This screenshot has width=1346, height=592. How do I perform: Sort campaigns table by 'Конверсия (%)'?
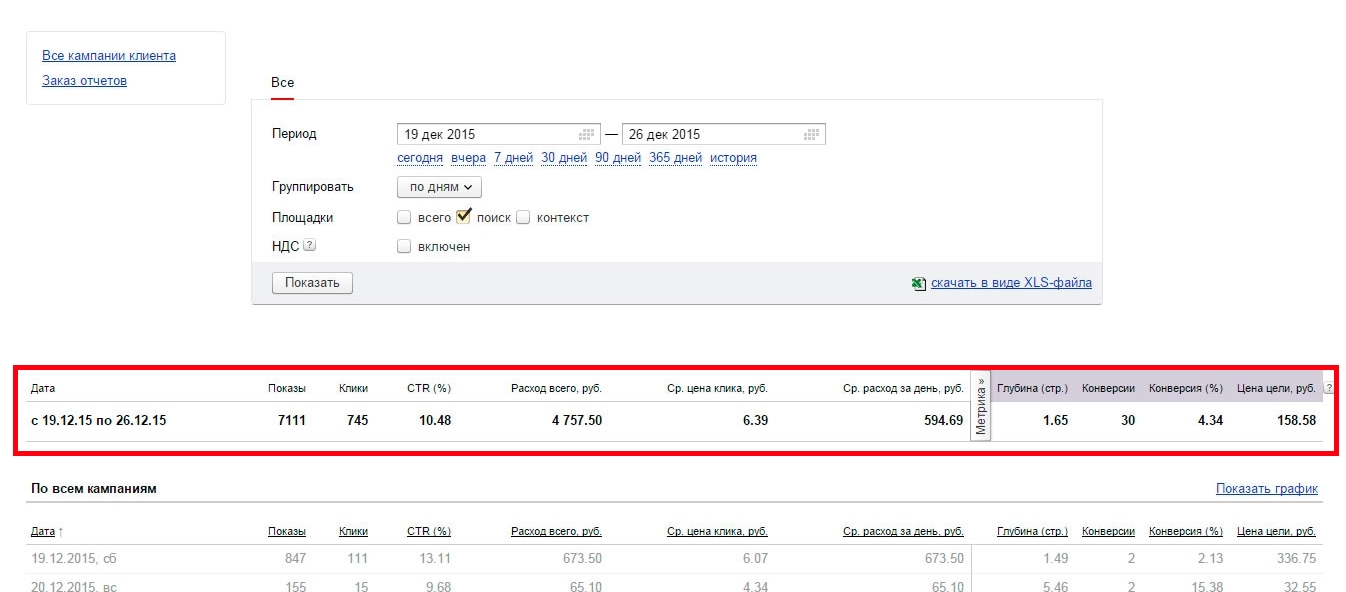click(1186, 532)
